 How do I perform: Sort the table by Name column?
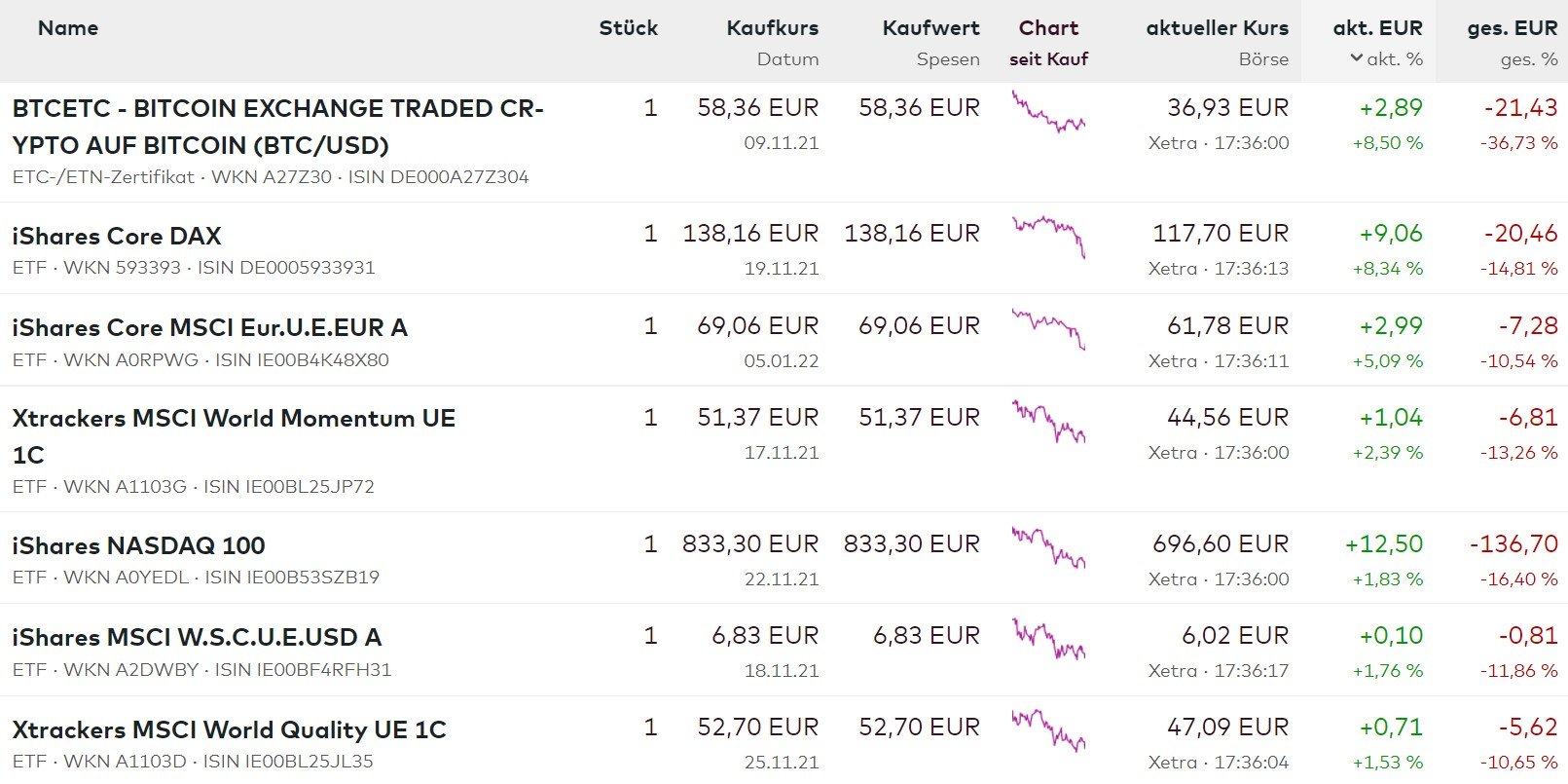(x=68, y=28)
